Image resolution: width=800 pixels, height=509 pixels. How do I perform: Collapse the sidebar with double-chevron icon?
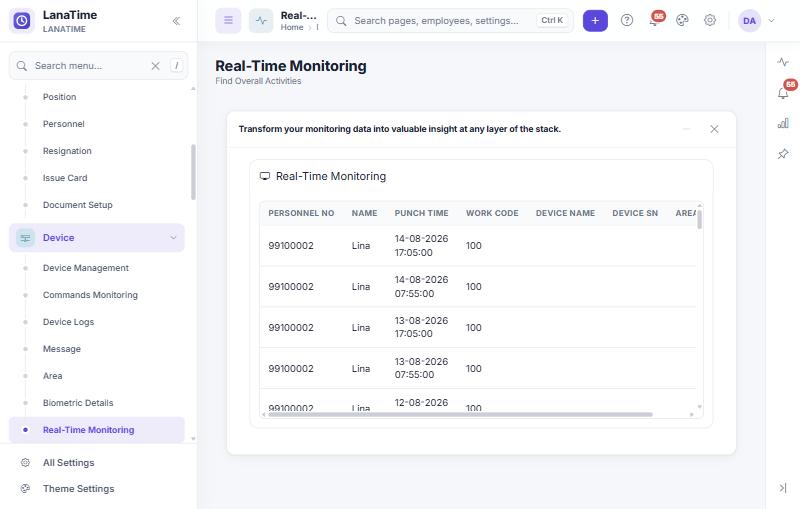click(176, 21)
